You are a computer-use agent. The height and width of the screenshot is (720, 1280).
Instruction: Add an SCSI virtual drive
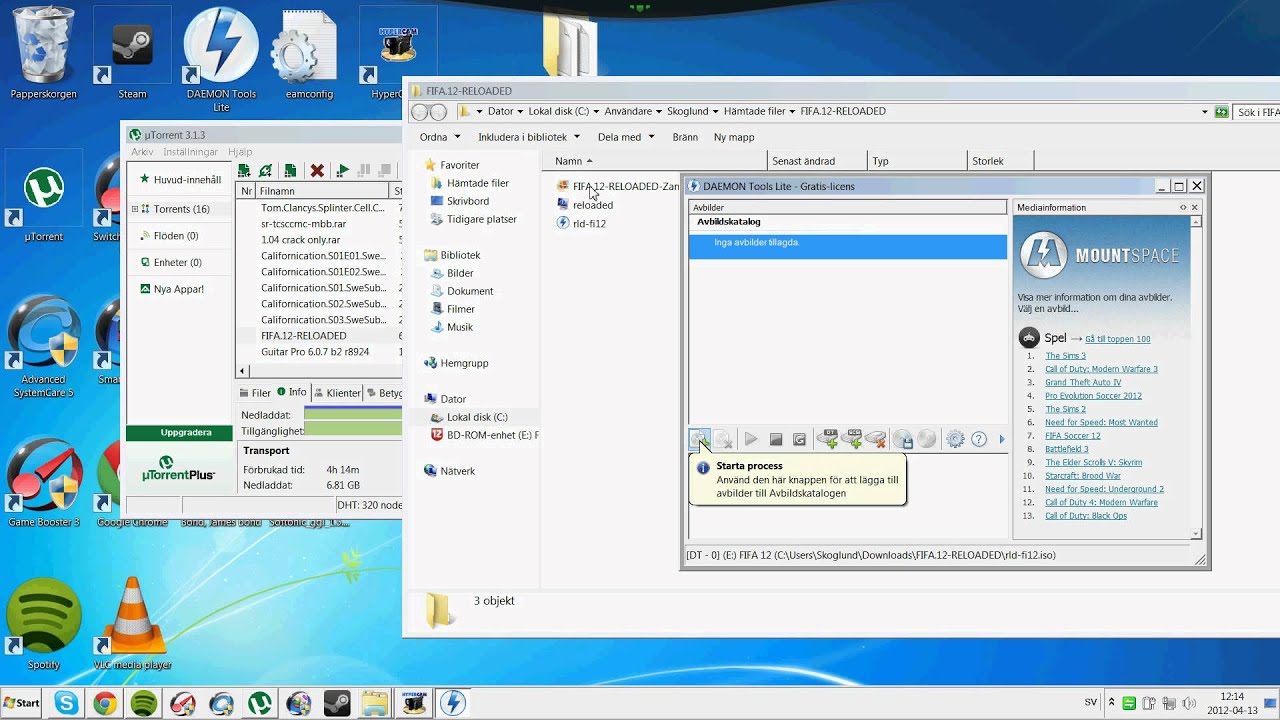852,439
